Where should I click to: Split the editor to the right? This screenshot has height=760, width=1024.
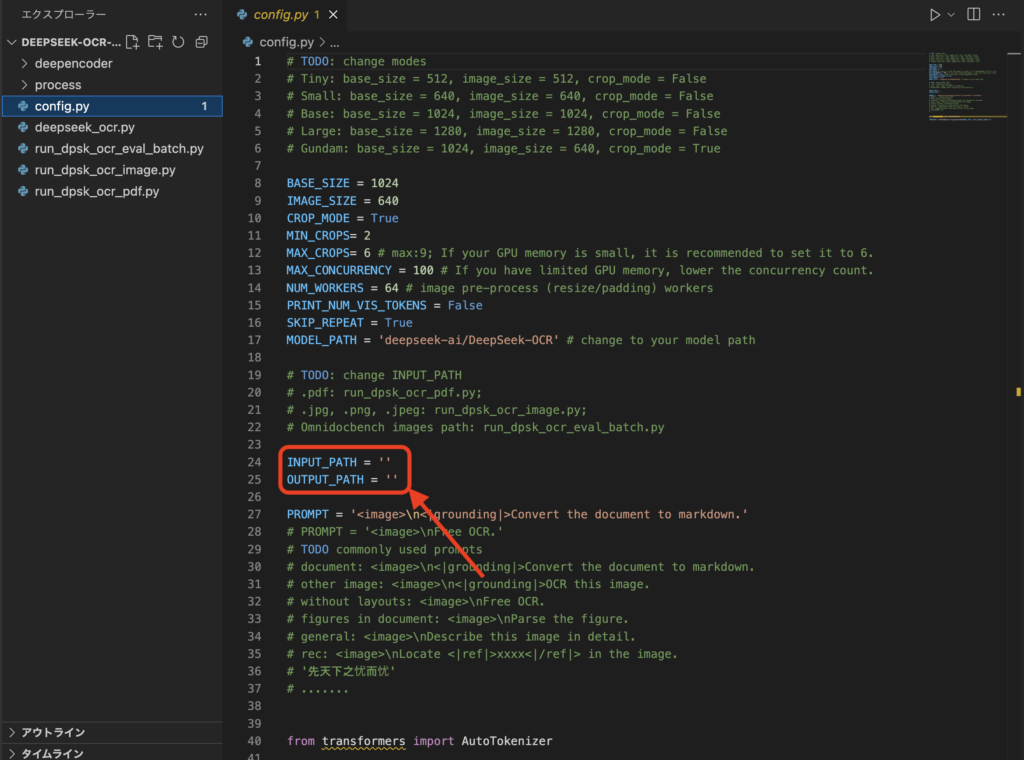coord(973,15)
